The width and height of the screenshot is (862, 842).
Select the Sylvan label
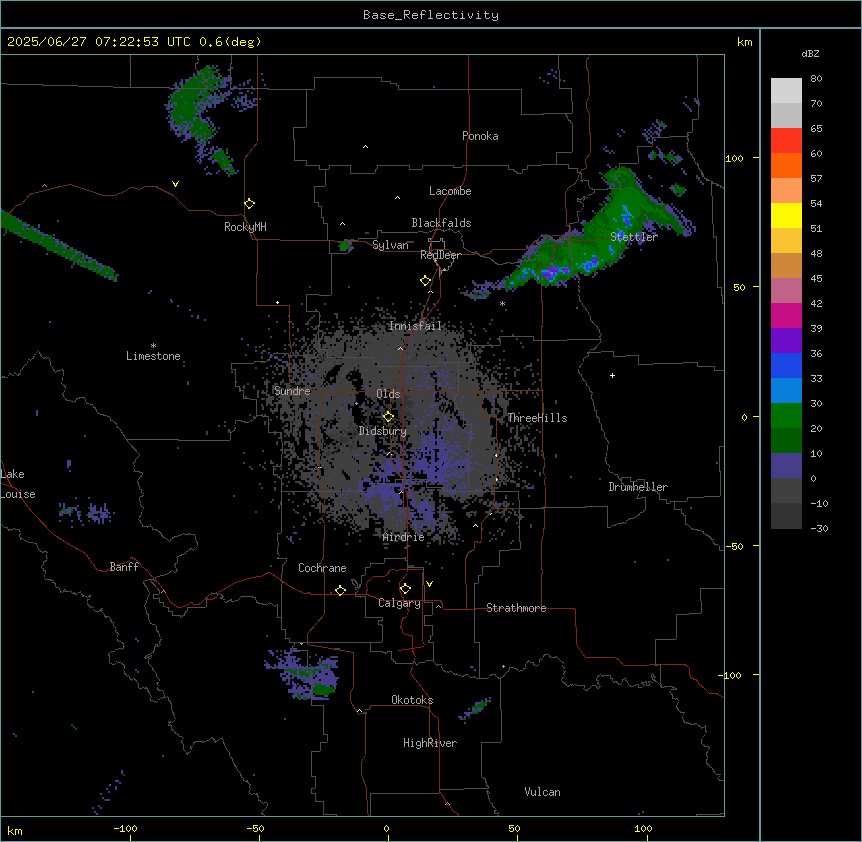click(390, 245)
